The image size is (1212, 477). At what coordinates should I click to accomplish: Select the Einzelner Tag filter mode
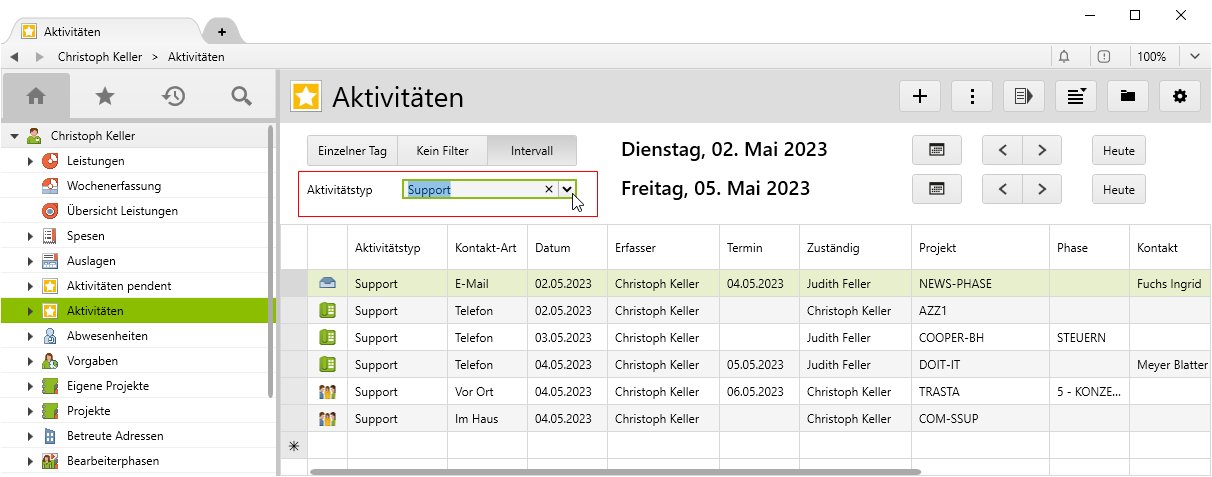point(352,151)
